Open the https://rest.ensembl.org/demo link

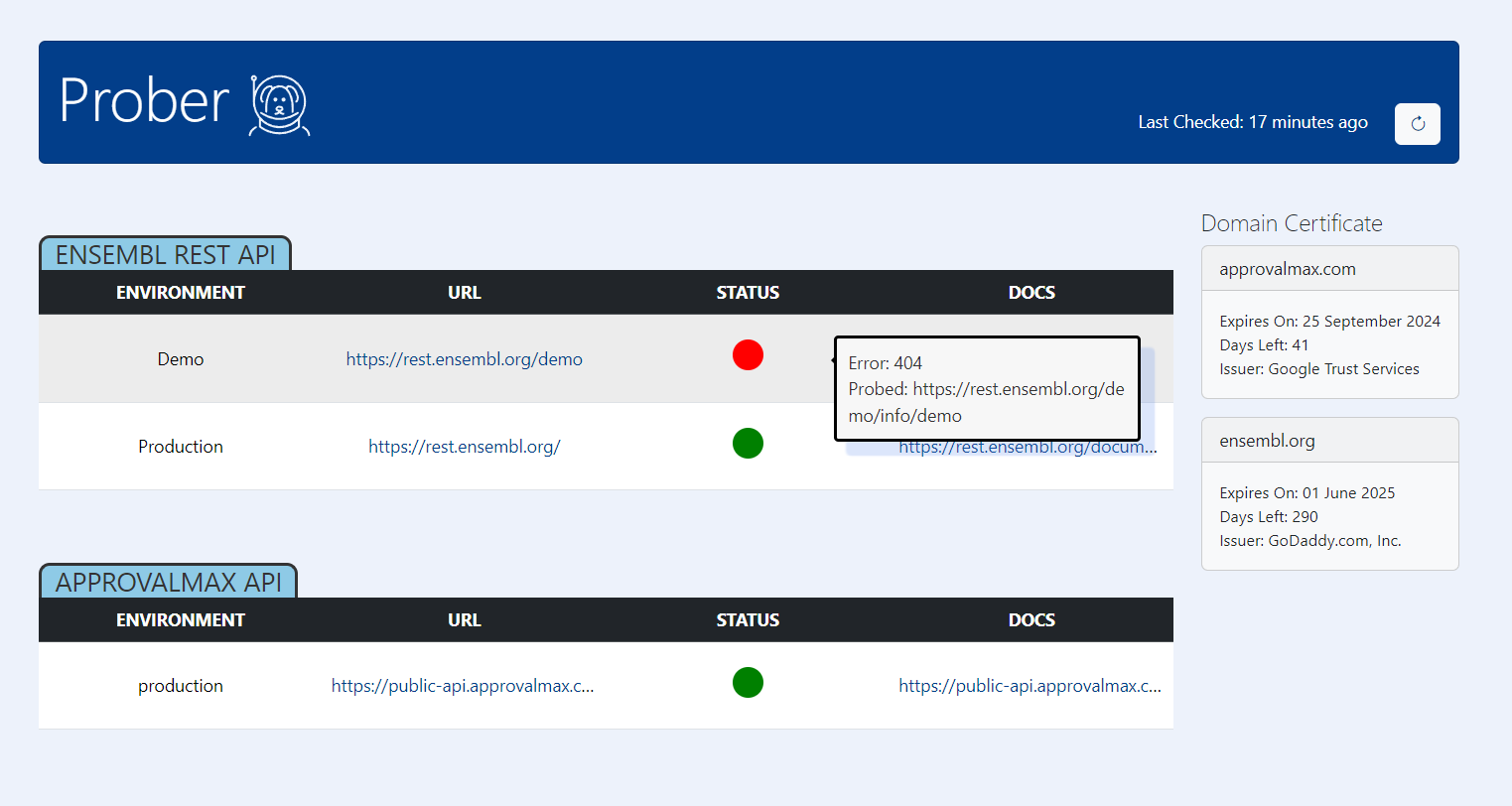(464, 359)
